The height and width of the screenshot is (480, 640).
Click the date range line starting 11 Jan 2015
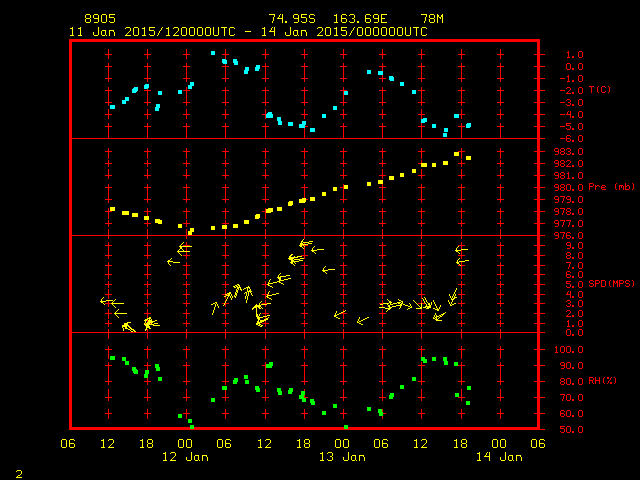(x=248, y=32)
